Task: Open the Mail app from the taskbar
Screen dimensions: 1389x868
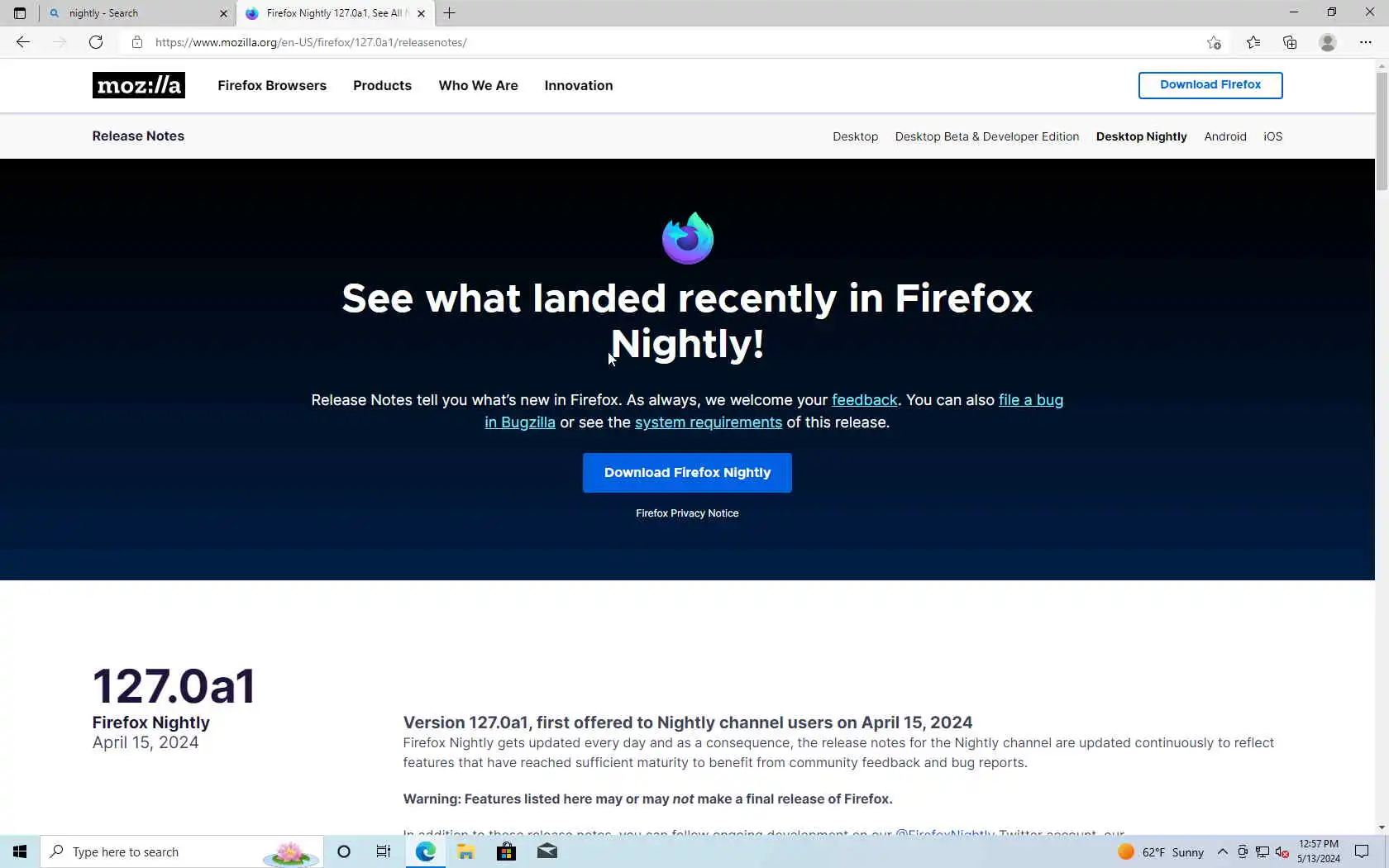Action: [x=547, y=851]
